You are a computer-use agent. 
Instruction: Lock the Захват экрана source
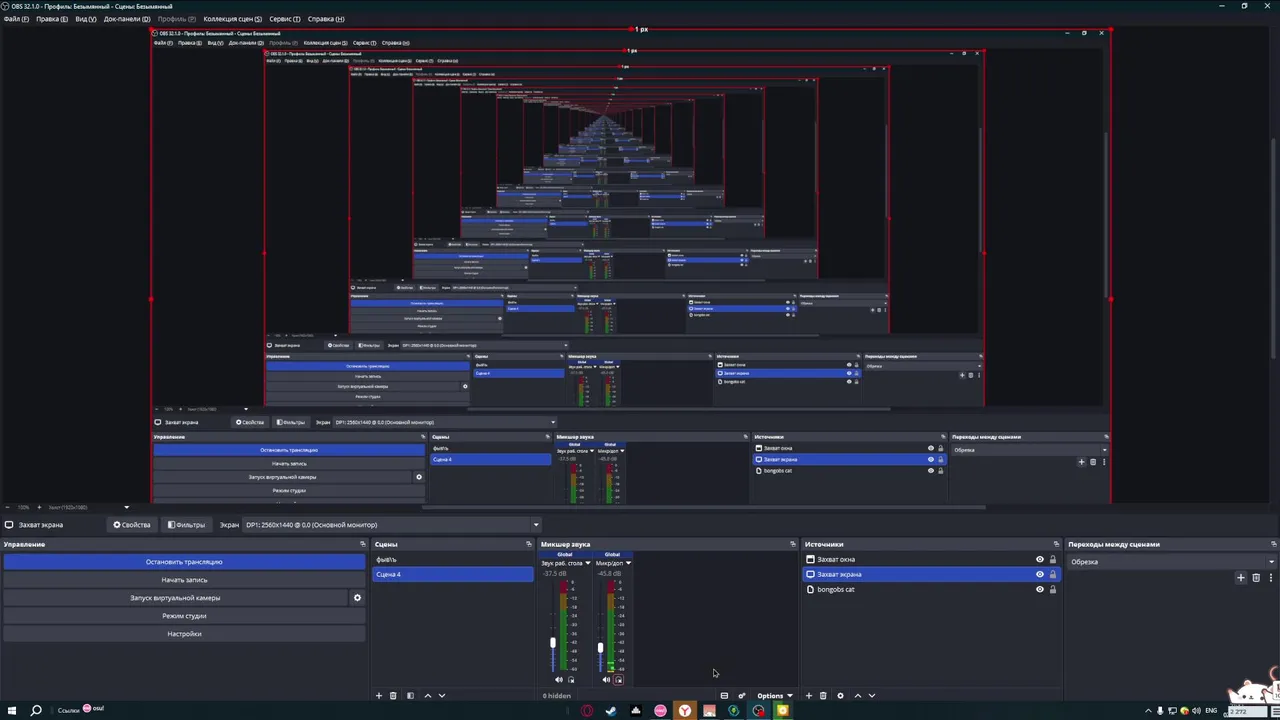[x=1052, y=575]
